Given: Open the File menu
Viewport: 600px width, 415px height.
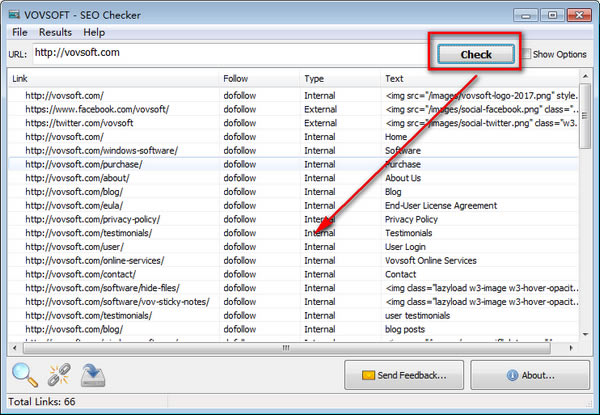Looking at the screenshot, I should tap(20, 33).
